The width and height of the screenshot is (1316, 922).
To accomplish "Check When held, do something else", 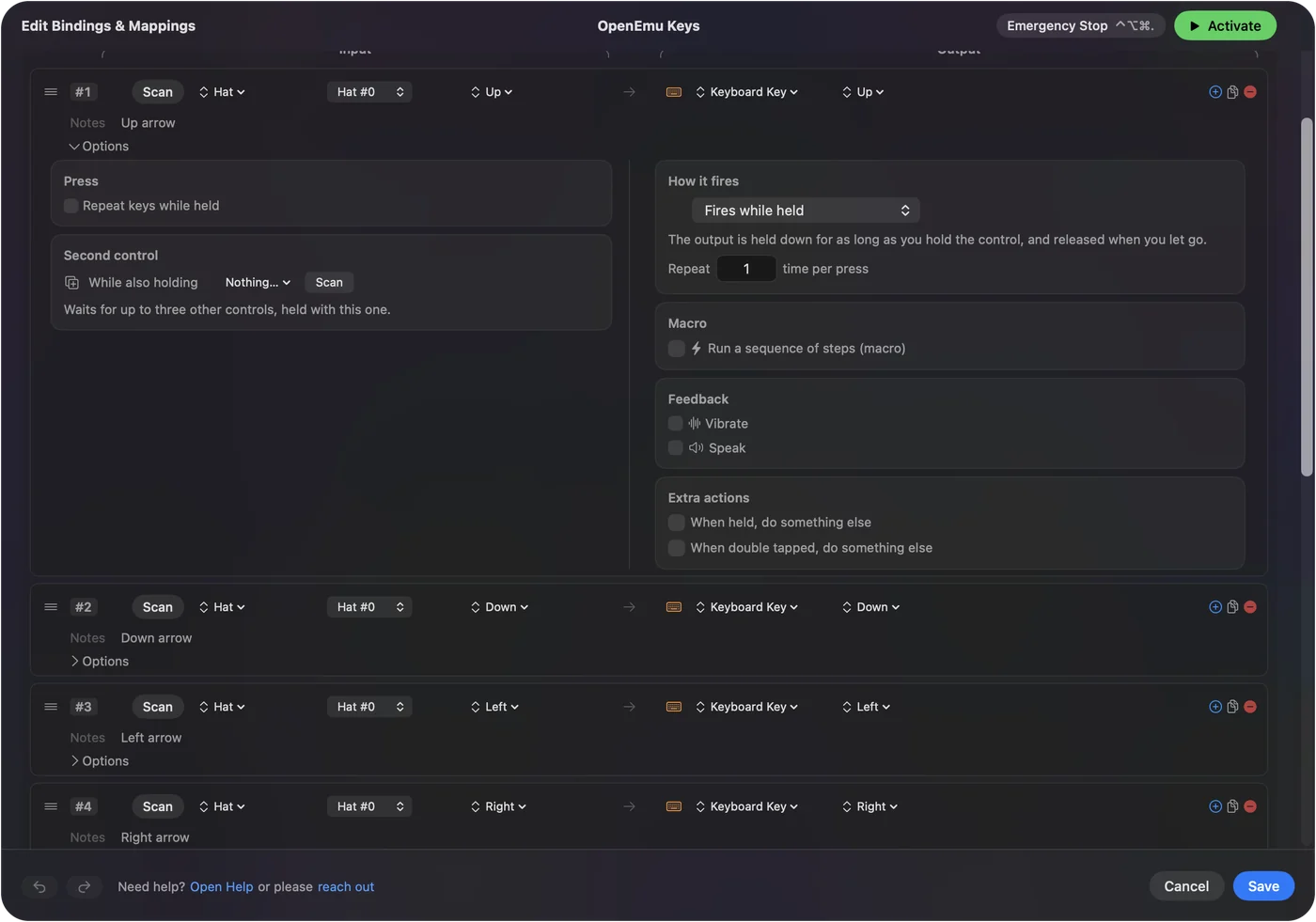I will click(x=676, y=523).
